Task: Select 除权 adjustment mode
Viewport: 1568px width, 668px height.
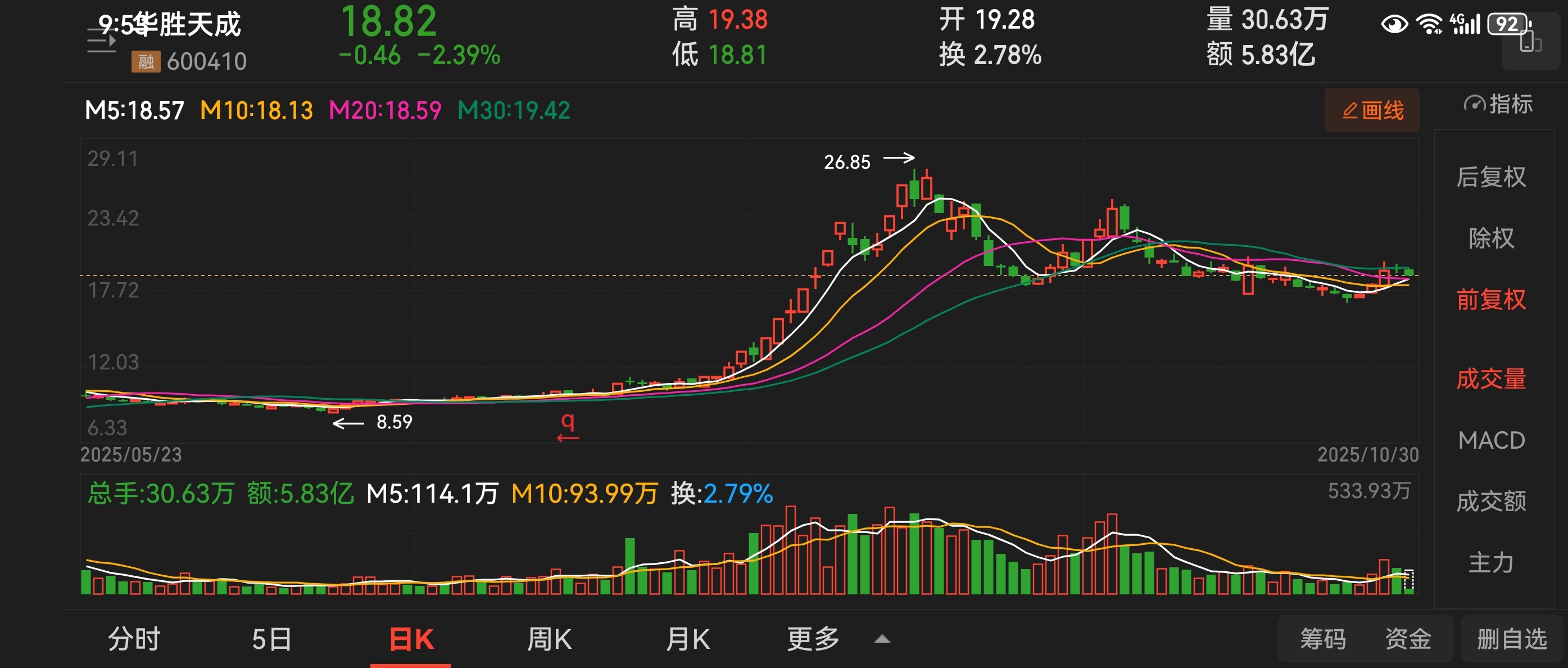Action: tap(1490, 238)
